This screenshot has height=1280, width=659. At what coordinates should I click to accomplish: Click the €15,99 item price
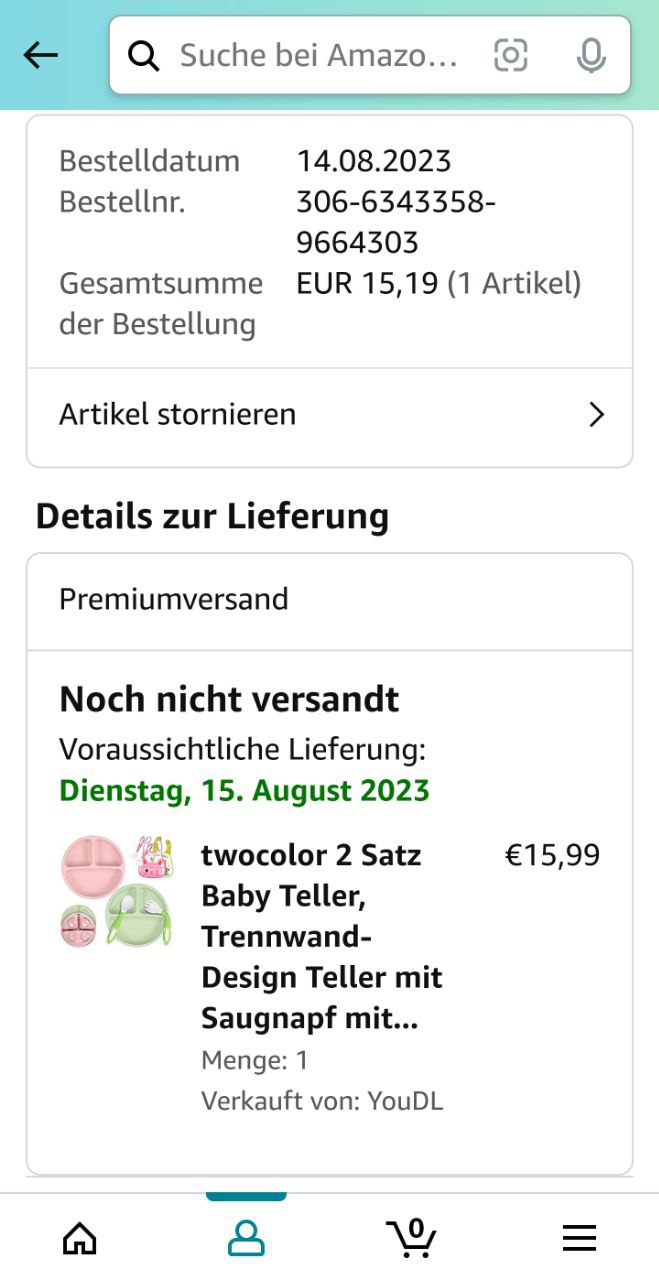(x=552, y=855)
